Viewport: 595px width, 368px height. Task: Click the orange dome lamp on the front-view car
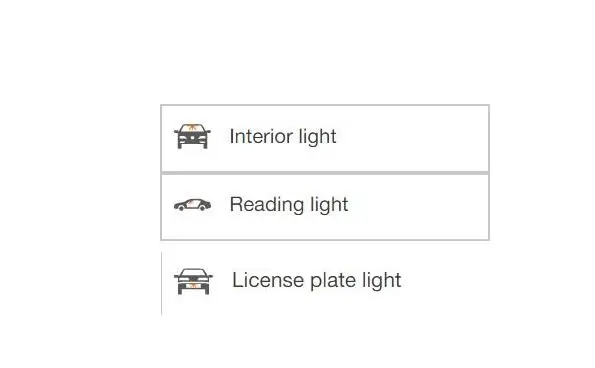tap(192, 127)
